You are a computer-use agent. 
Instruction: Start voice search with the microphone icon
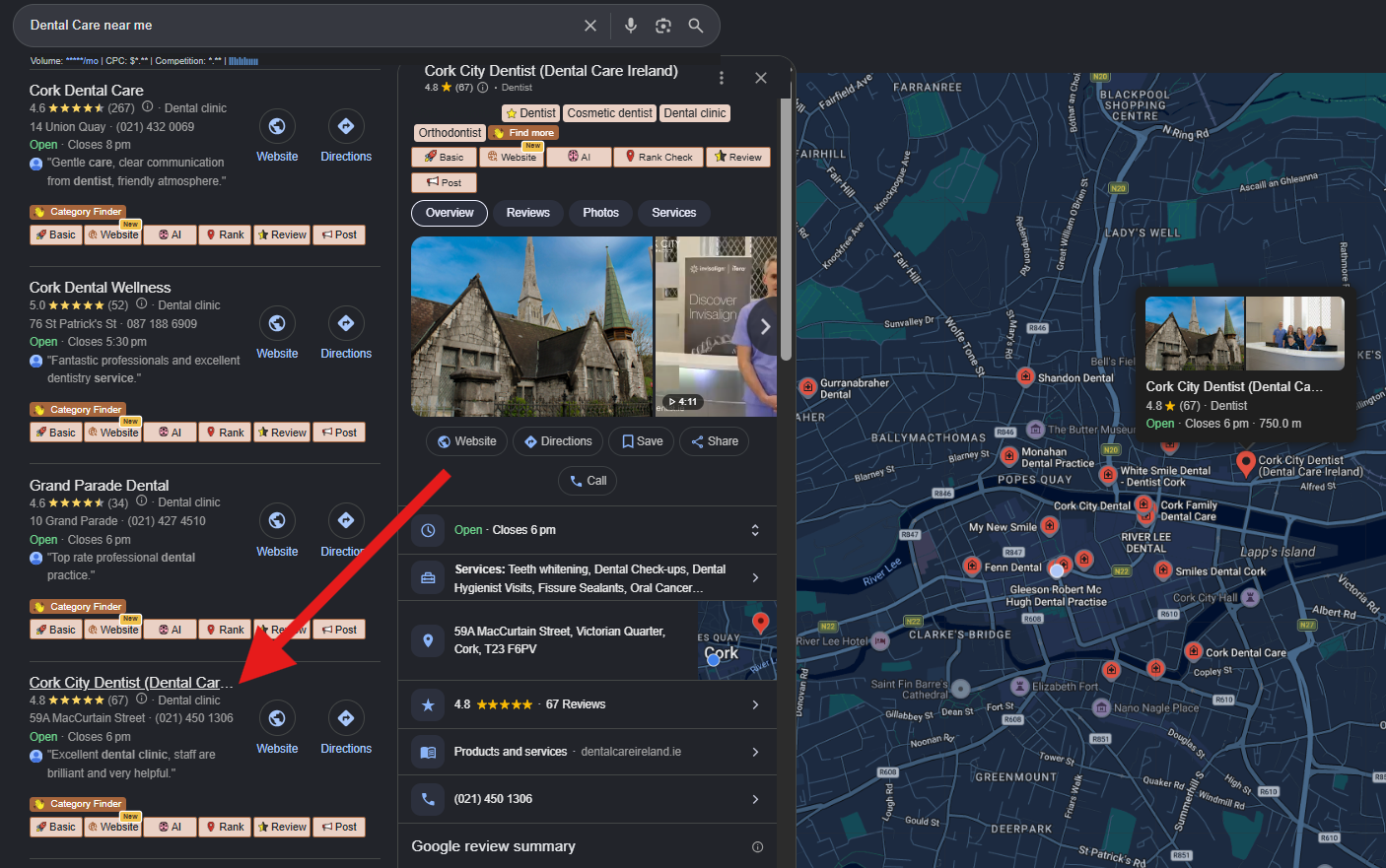point(631,26)
